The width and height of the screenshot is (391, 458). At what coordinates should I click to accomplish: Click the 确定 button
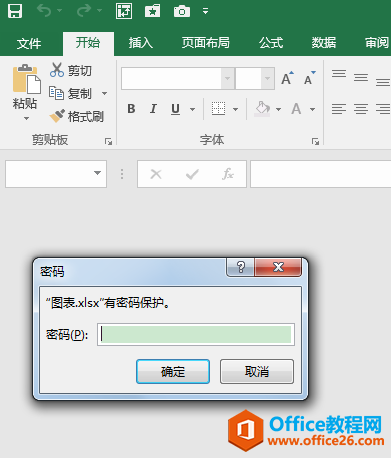click(x=173, y=371)
